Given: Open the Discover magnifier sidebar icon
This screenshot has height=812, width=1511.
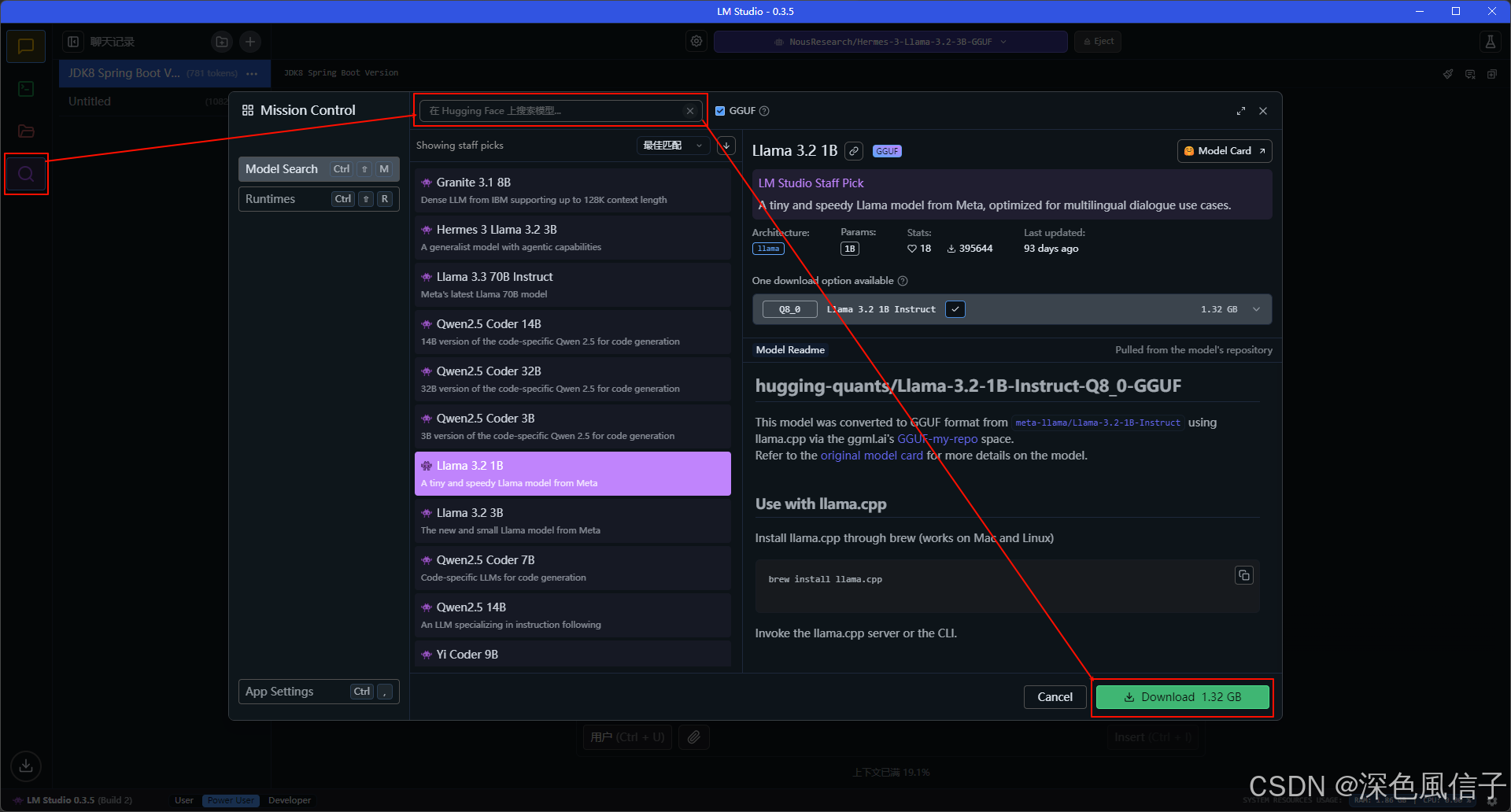Looking at the screenshot, I should (26, 174).
